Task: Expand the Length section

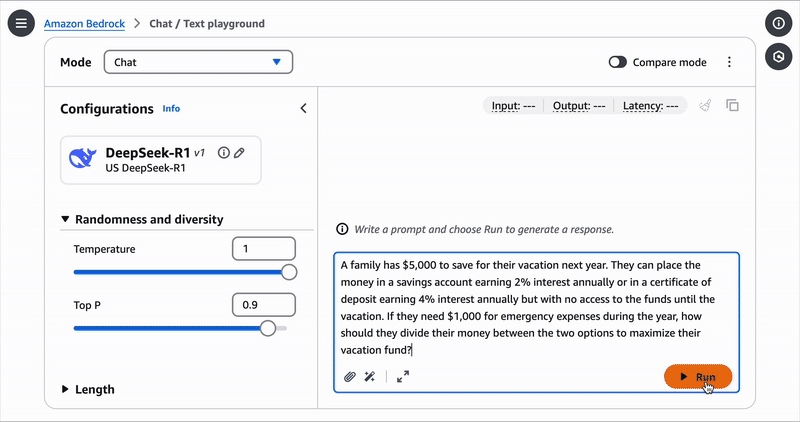Action: click(66, 389)
